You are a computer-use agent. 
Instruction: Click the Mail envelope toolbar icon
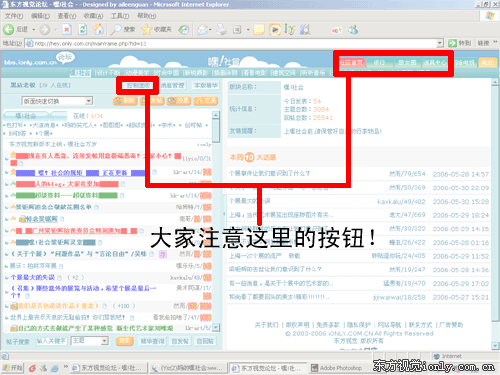[202, 30]
